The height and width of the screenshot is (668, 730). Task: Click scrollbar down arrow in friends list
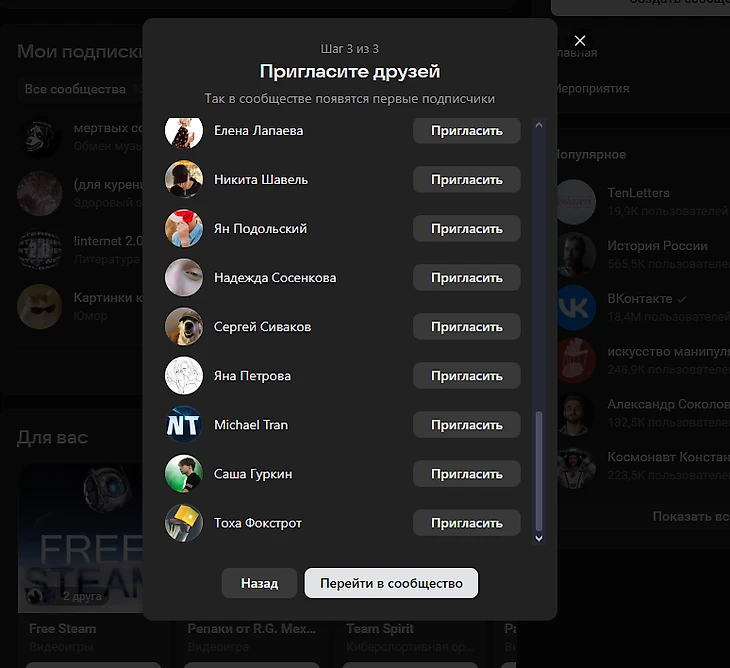click(x=539, y=539)
